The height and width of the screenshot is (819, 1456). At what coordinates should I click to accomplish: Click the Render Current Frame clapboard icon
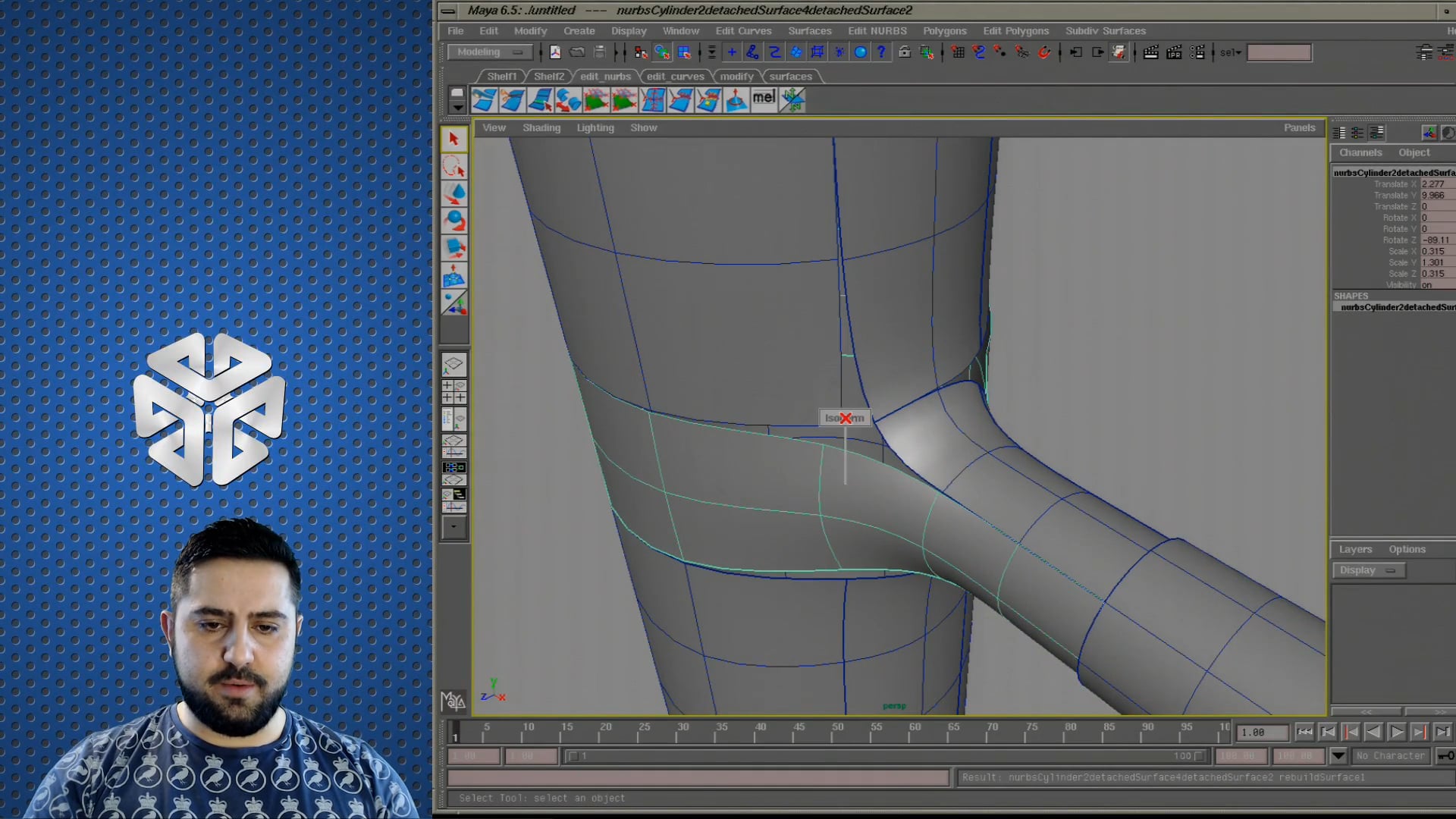(1152, 52)
